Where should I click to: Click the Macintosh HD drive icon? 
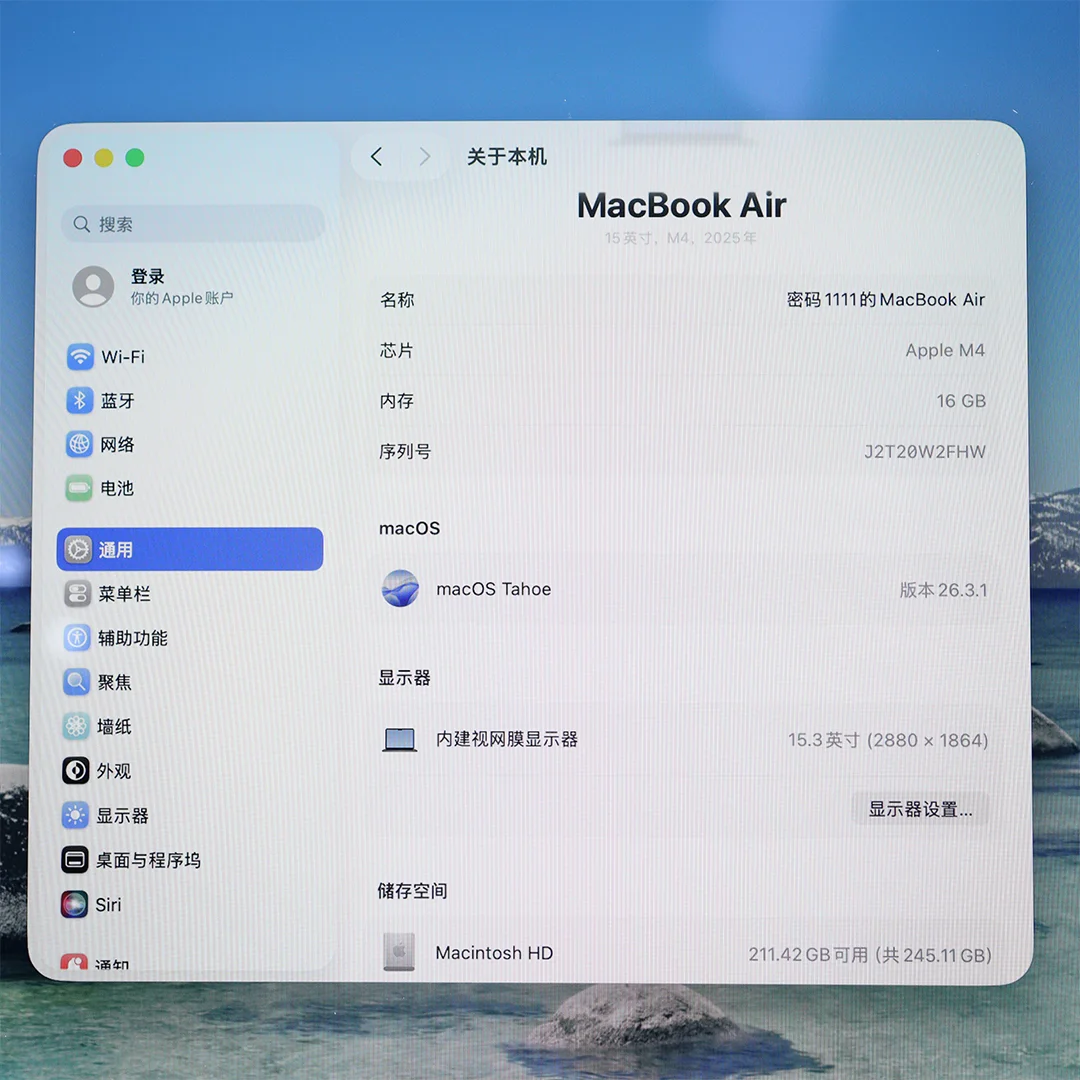(399, 952)
